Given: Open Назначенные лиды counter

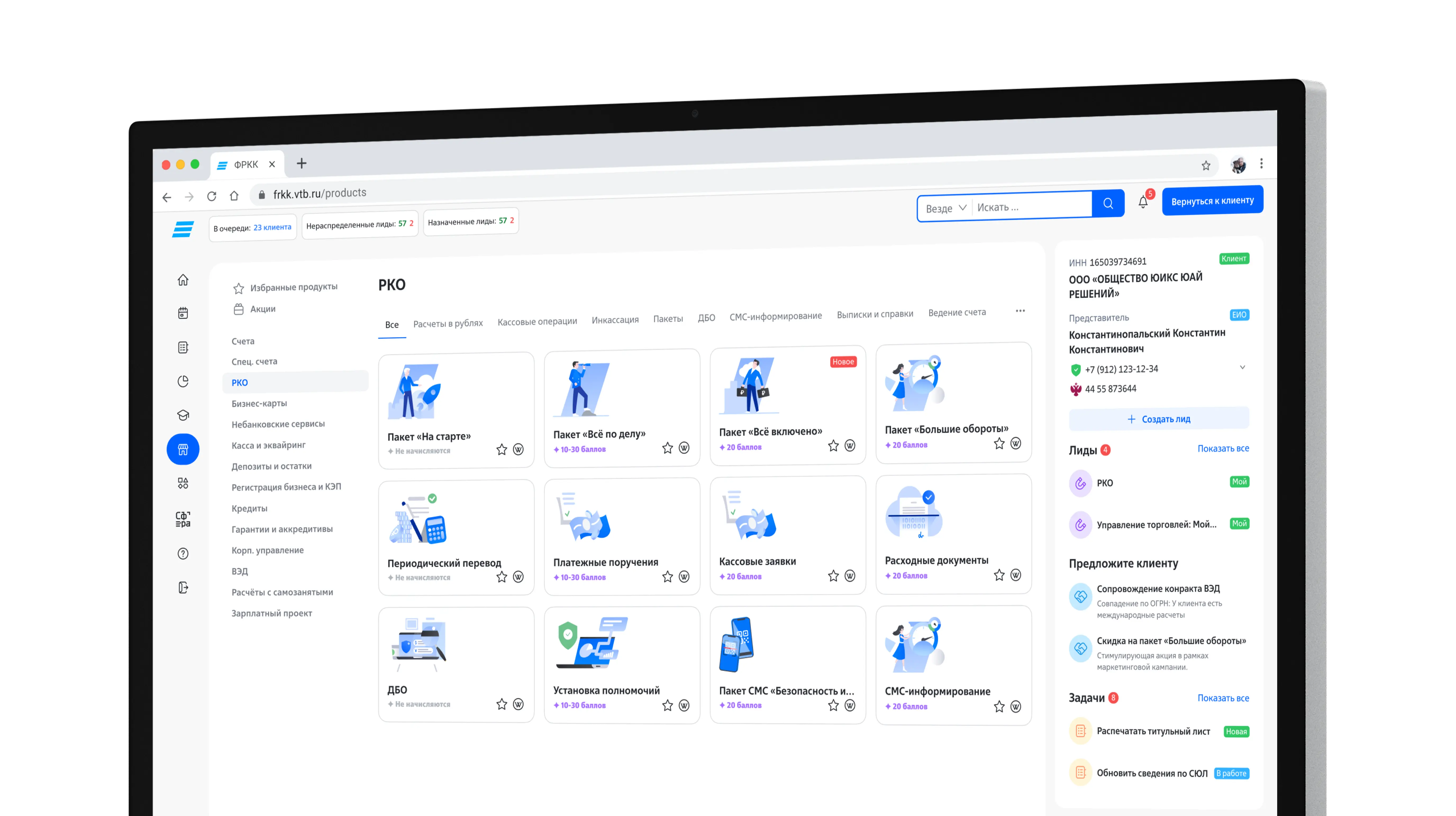Looking at the screenshot, I should coord(471,221).
